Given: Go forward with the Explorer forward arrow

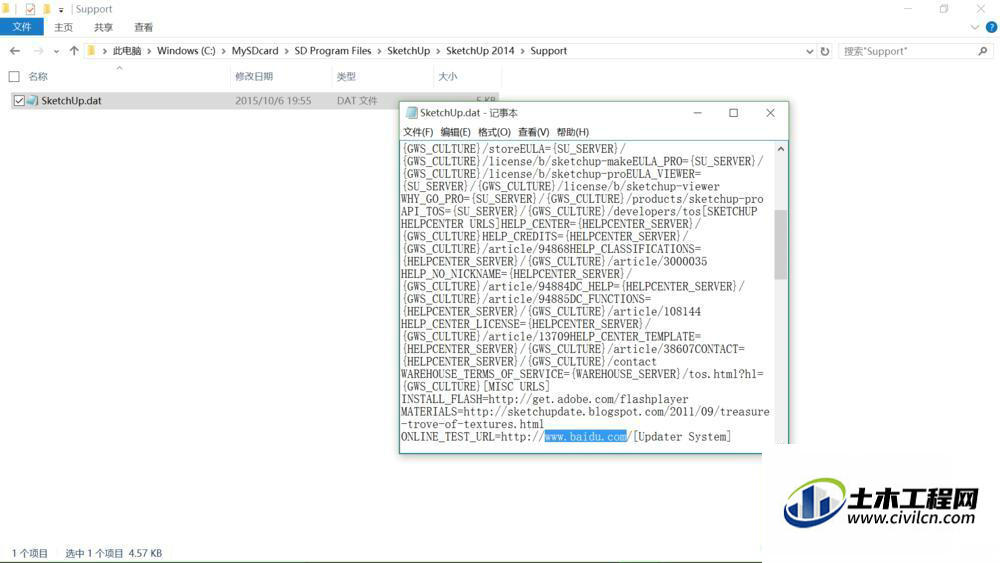Looking at the screenshot, I should (38, 51).
